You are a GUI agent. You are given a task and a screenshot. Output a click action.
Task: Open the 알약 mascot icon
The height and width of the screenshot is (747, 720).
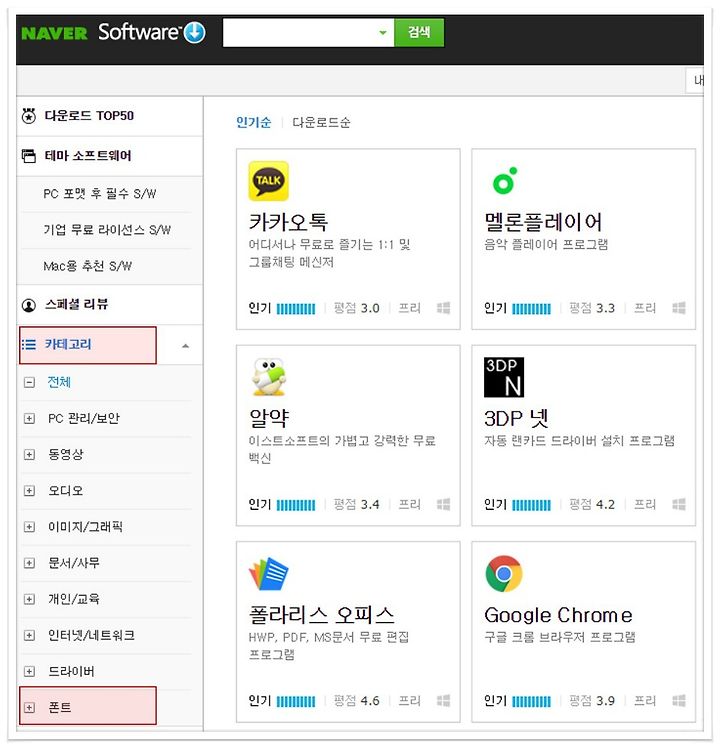pos(268,377)
